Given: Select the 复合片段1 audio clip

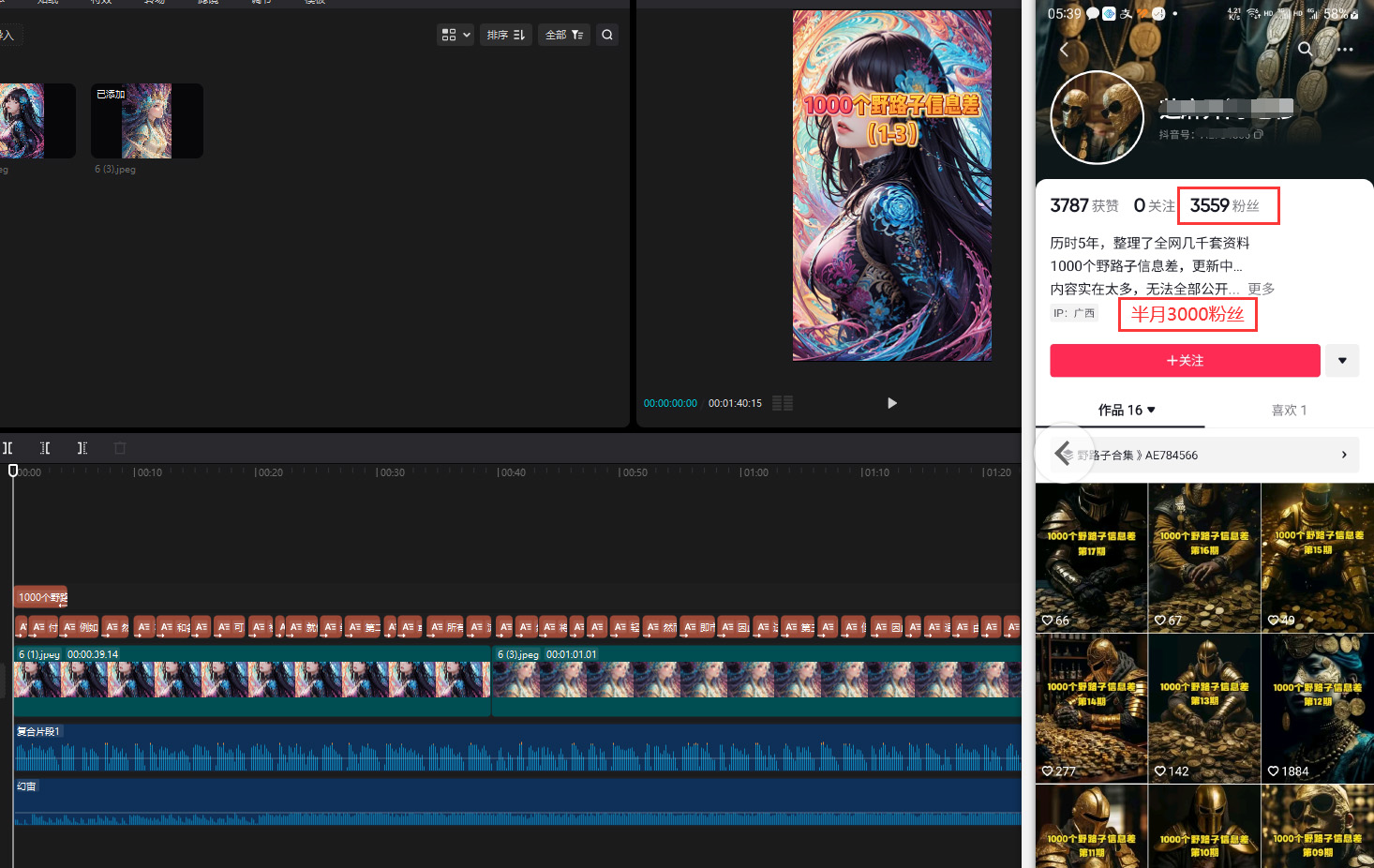Looking at the screenshot, I should click(x=517, y=747).
